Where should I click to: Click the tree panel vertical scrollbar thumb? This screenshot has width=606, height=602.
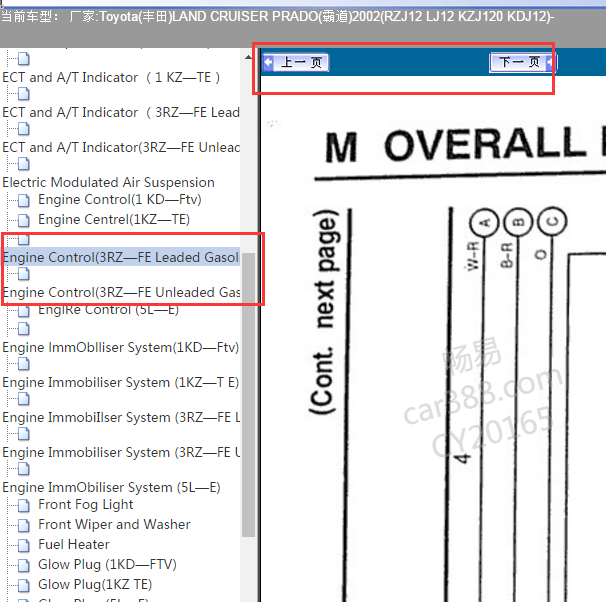pos(248,394)
